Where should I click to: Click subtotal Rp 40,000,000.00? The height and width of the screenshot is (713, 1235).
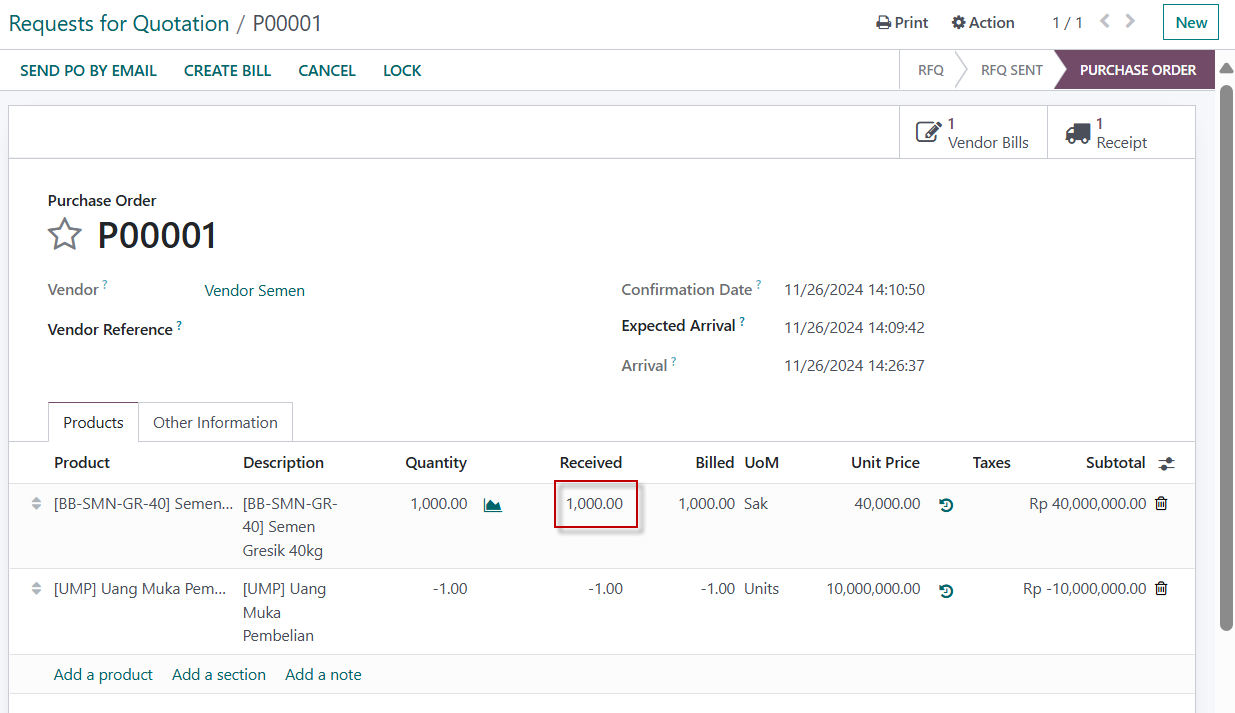click(x=1087, y=503)
